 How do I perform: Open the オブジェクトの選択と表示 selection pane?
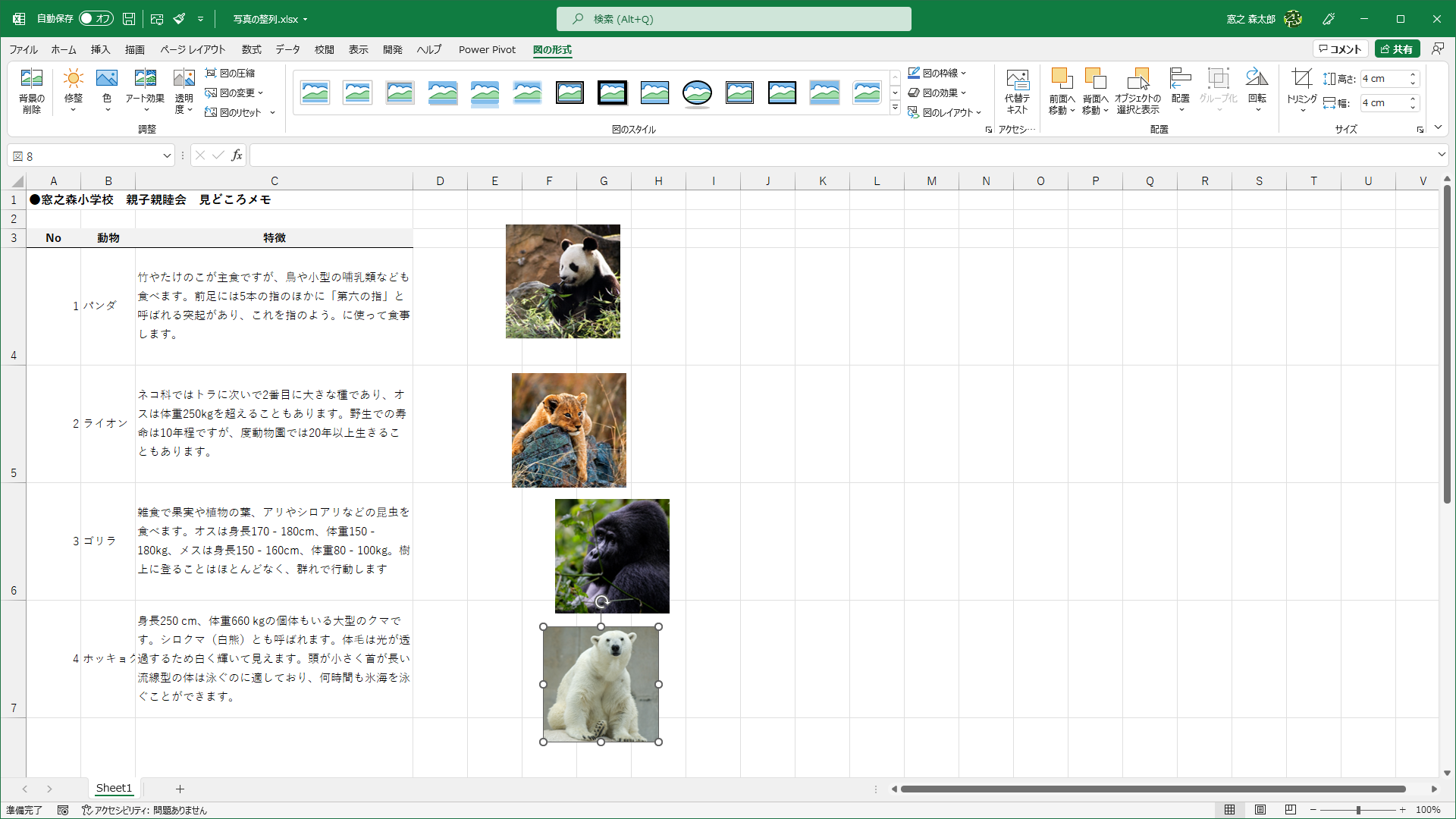point(1139,90)
